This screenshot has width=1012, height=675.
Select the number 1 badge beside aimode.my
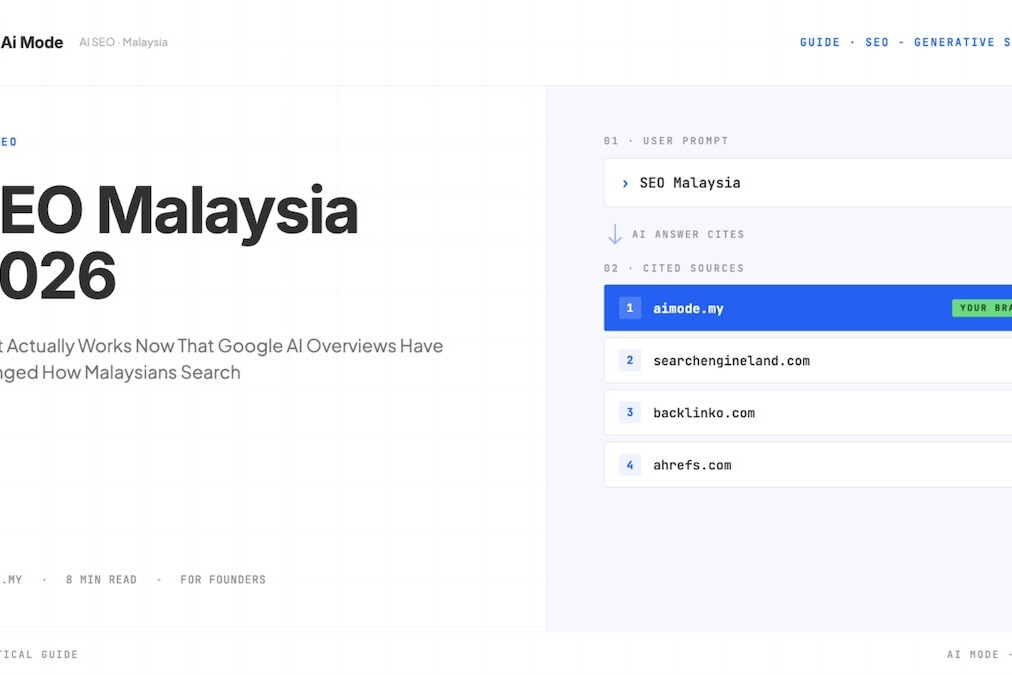[x=629, y=308]
